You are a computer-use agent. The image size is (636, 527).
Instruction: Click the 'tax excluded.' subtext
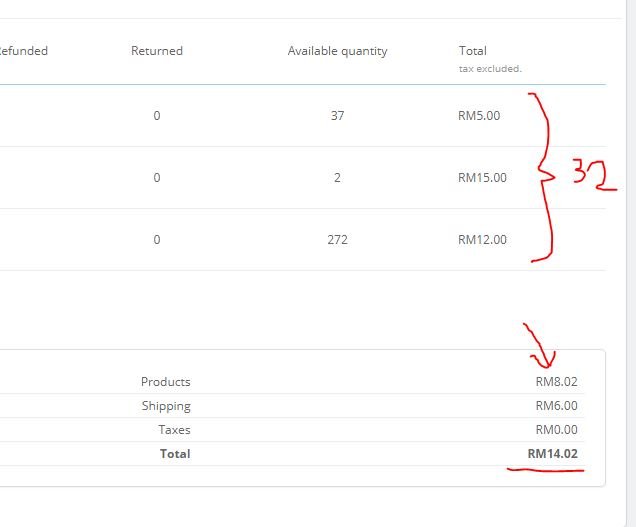(490, 69)
